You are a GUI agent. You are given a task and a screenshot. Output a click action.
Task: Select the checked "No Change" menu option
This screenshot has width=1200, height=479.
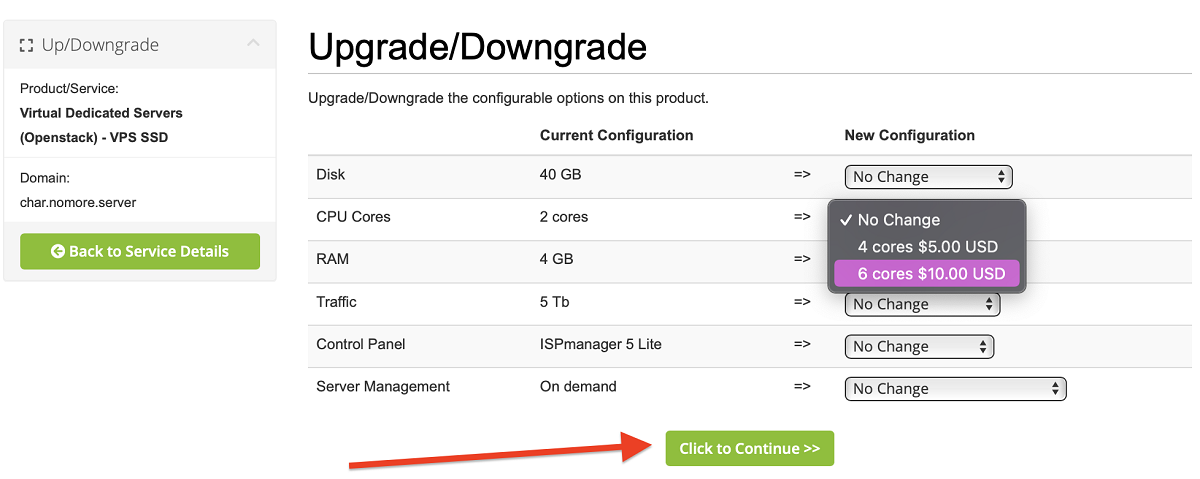(898, 220)
